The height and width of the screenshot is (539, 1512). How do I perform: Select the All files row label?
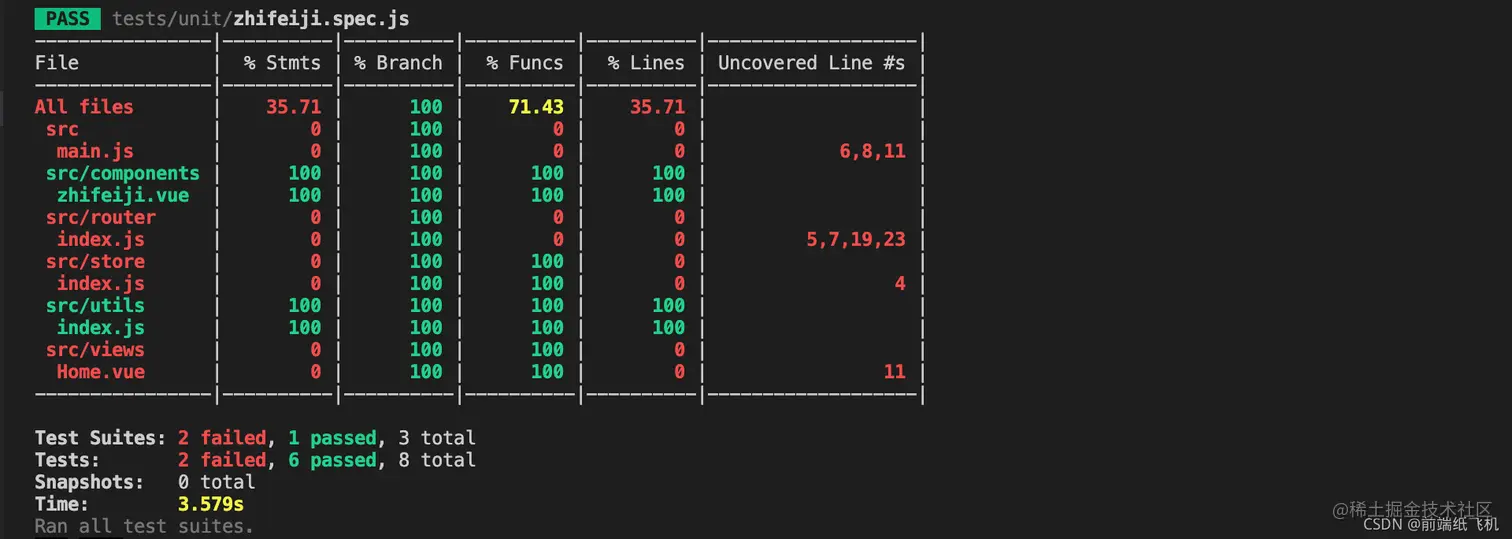(84, 107)
